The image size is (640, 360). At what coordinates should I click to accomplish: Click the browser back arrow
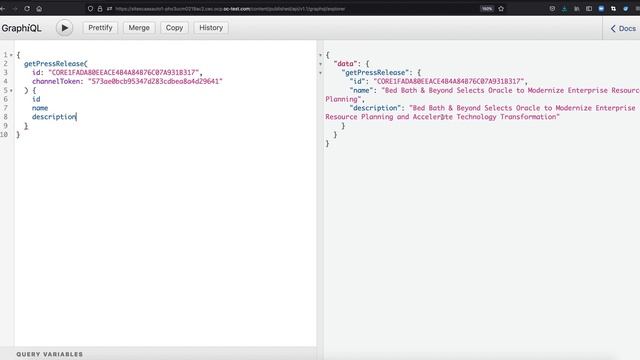pyautogui.click(x=2, y=9)
